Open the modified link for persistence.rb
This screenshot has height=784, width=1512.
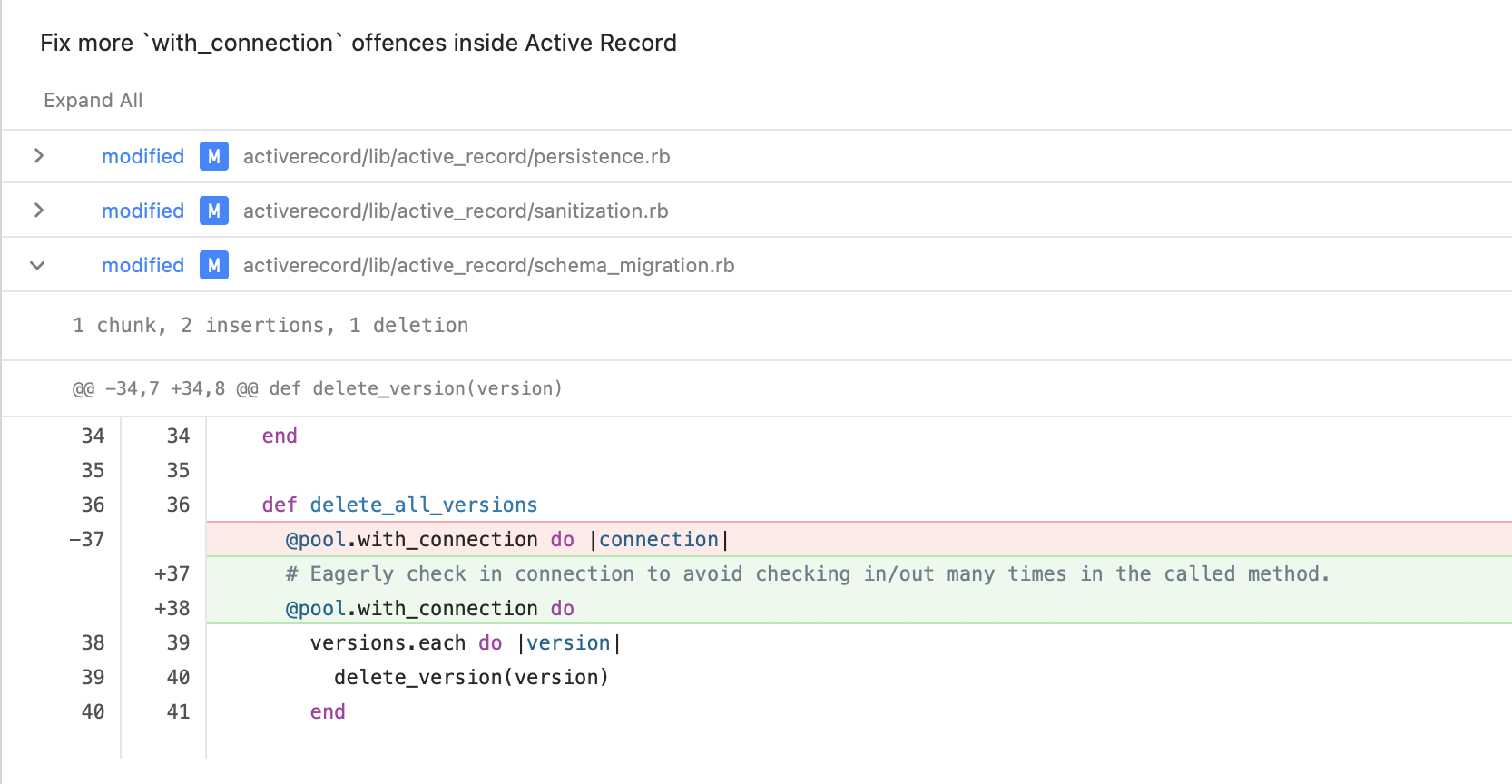[142, 156]
